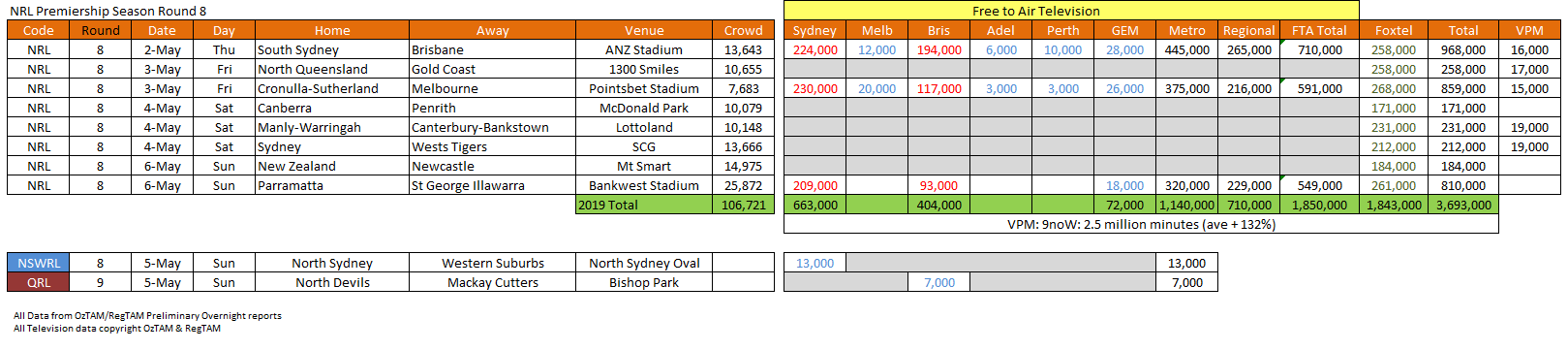Click the 'Parramatta' home team cell
Viewport: 1568px width, 350px height.
click(332, 185)
